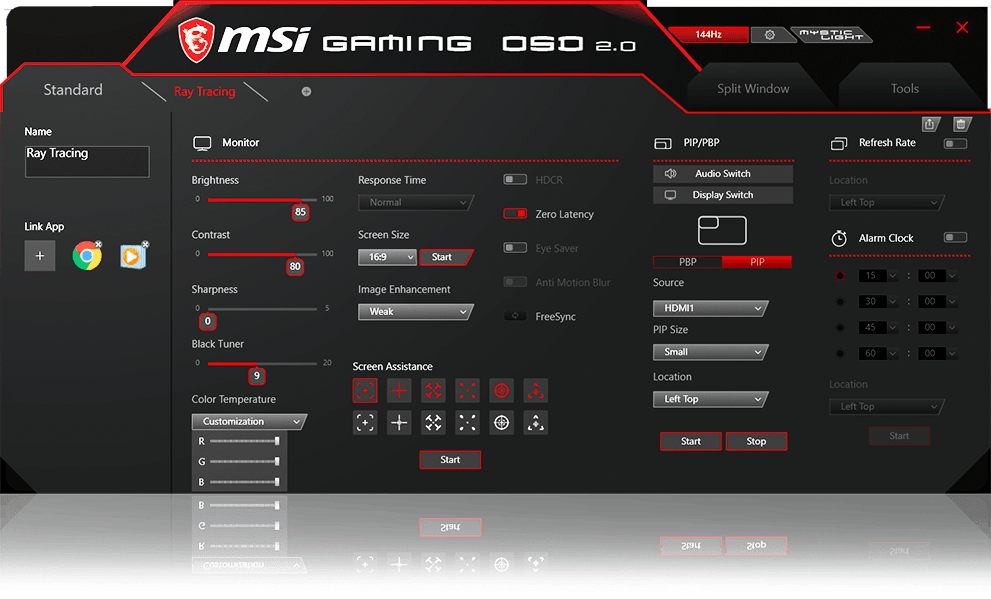Toggle FreeSync switch

click(x=515, y=316)
